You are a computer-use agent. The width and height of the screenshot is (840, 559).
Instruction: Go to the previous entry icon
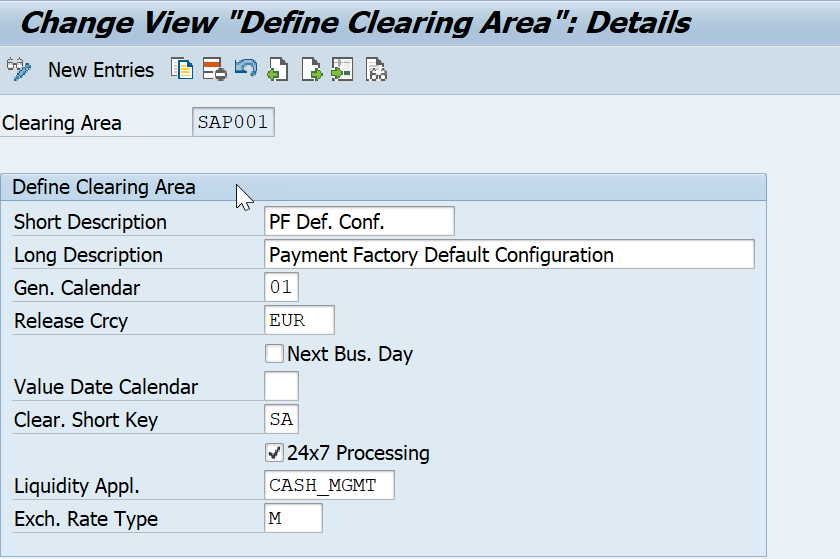pos(278,70)
